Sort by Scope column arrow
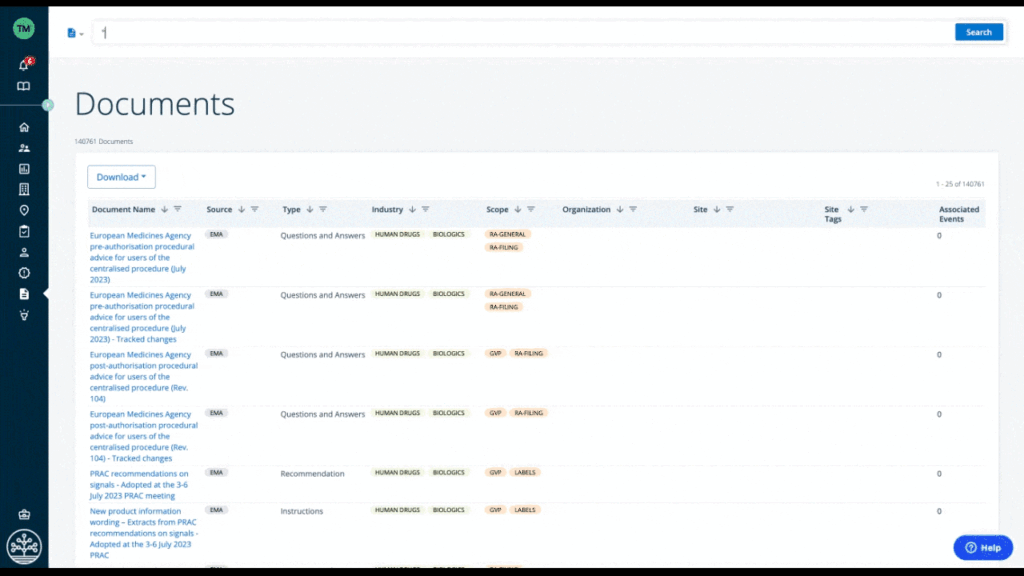 point(518,210)
